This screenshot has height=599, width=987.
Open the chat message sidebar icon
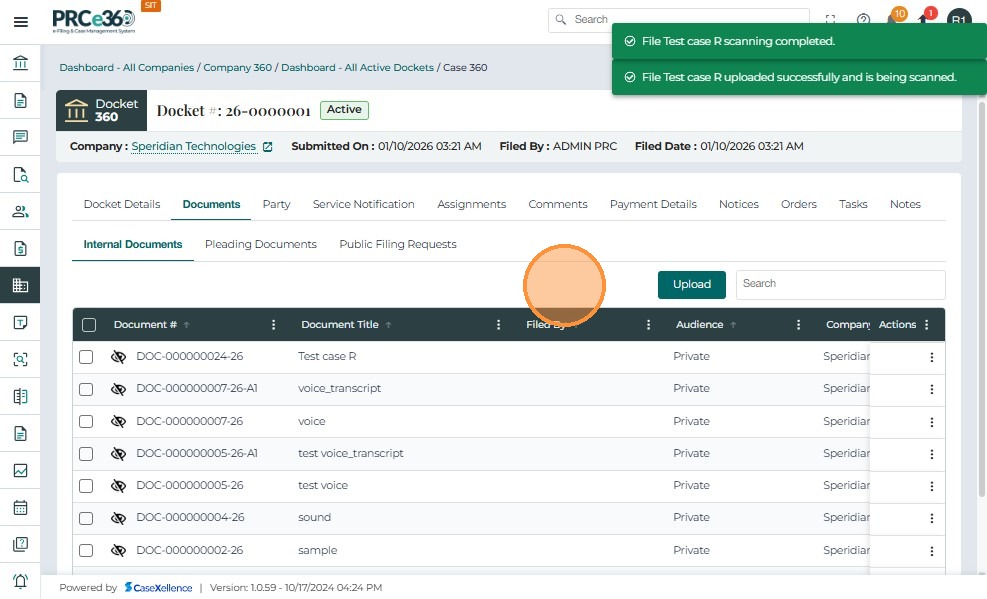point(20,137)
